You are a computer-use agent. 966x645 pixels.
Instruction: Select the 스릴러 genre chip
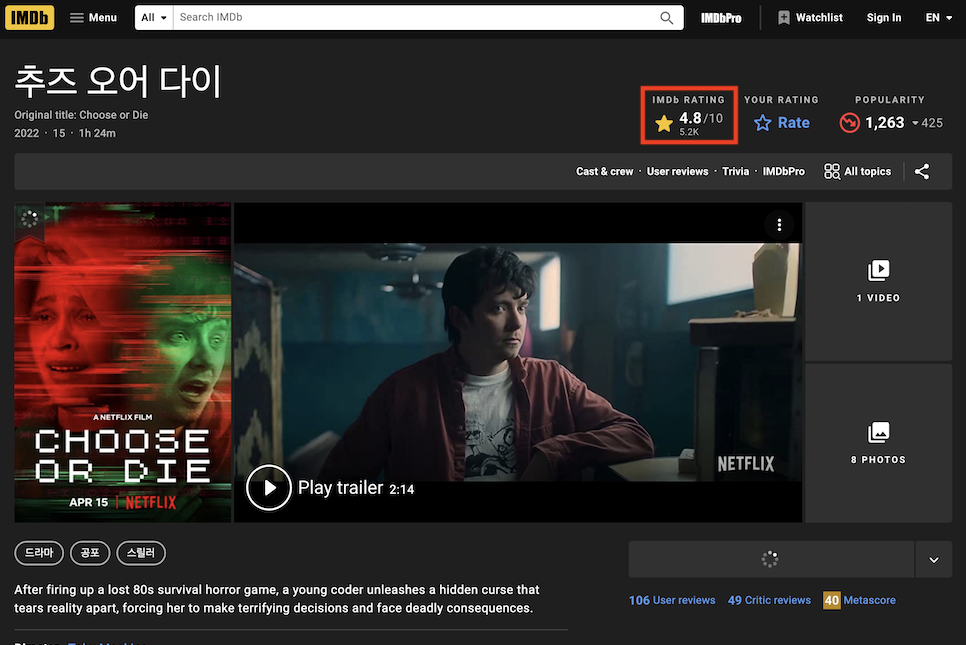pyautogui.click(x=141, y=553)
